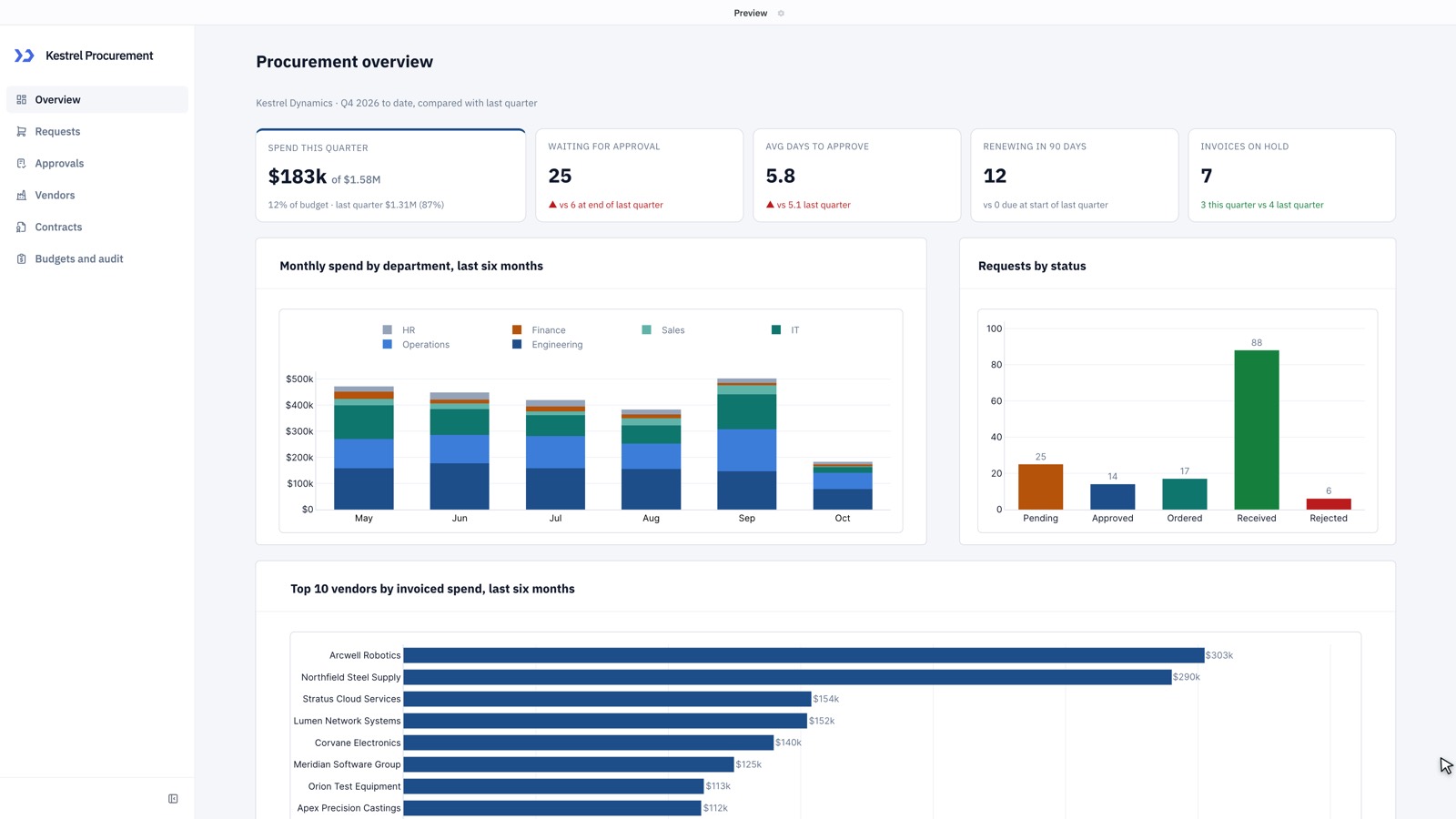The height and width of the screenshot is (819, 1456).
Task: Collapse the sidebar with the panel icon
Action: [173, 799]
